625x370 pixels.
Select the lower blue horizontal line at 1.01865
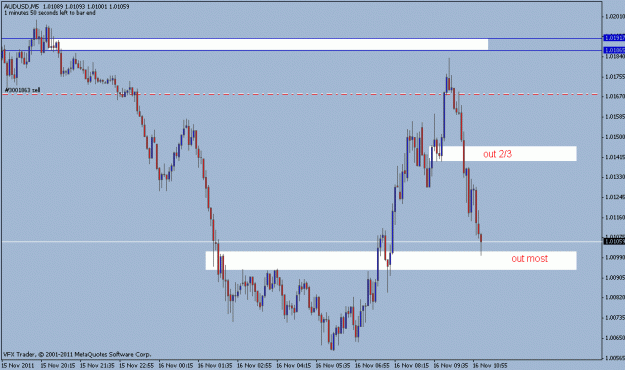click(x=301, y=50)
